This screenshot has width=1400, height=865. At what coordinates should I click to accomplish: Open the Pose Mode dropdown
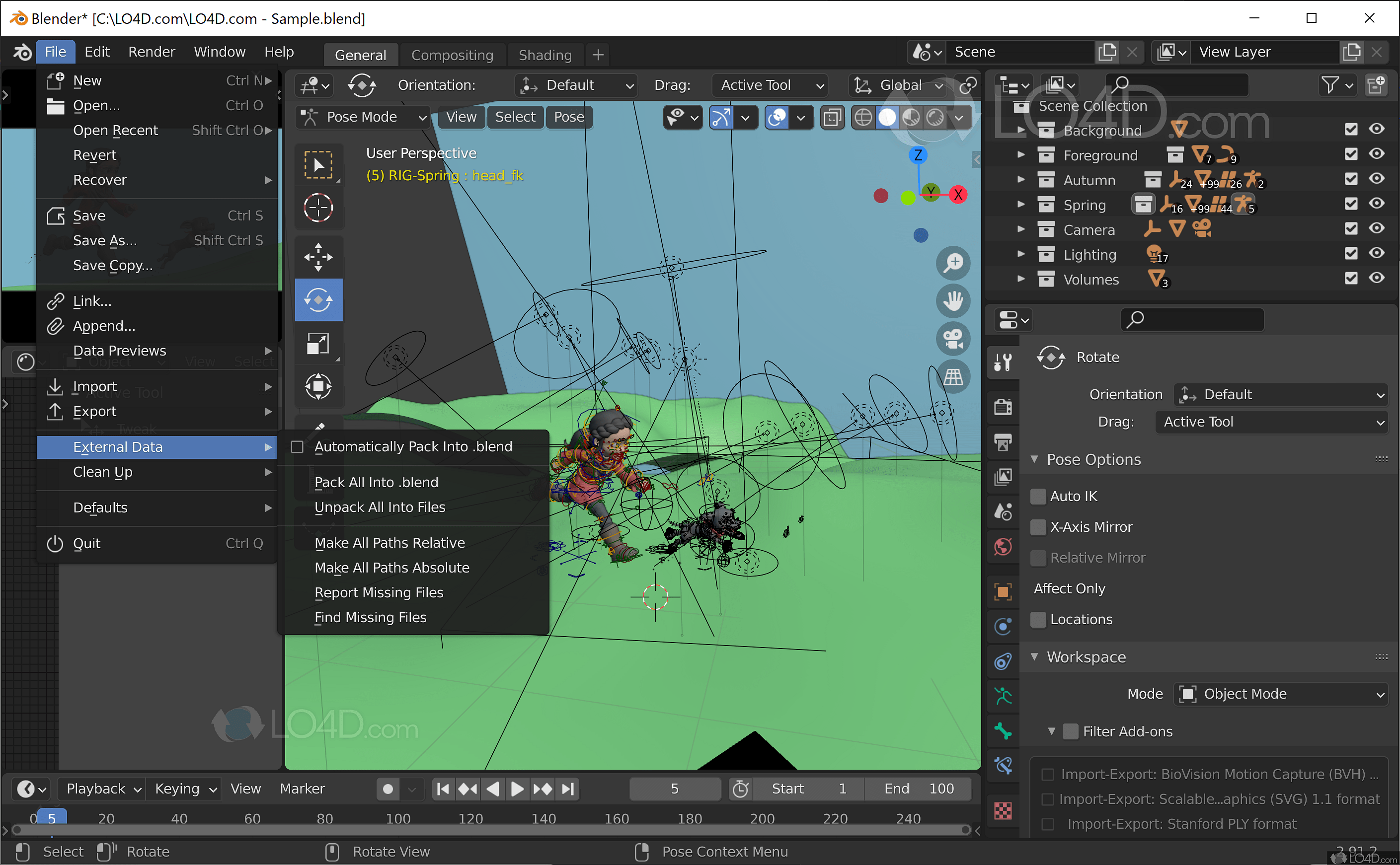coord(363,117)
